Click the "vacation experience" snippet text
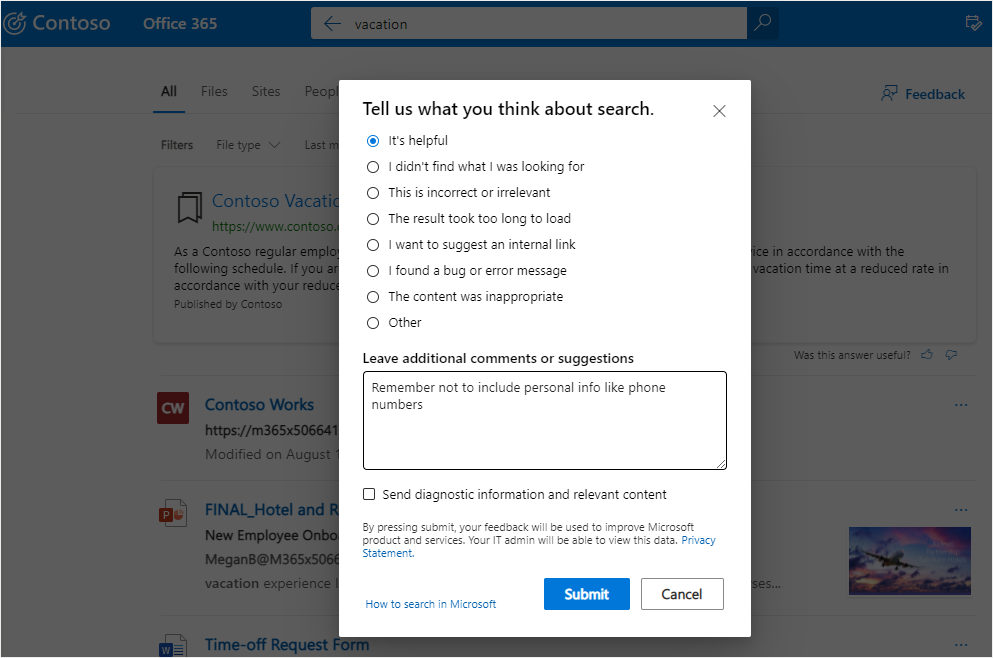Viewport: 993px width, 658px height. (x=272, y=583)
